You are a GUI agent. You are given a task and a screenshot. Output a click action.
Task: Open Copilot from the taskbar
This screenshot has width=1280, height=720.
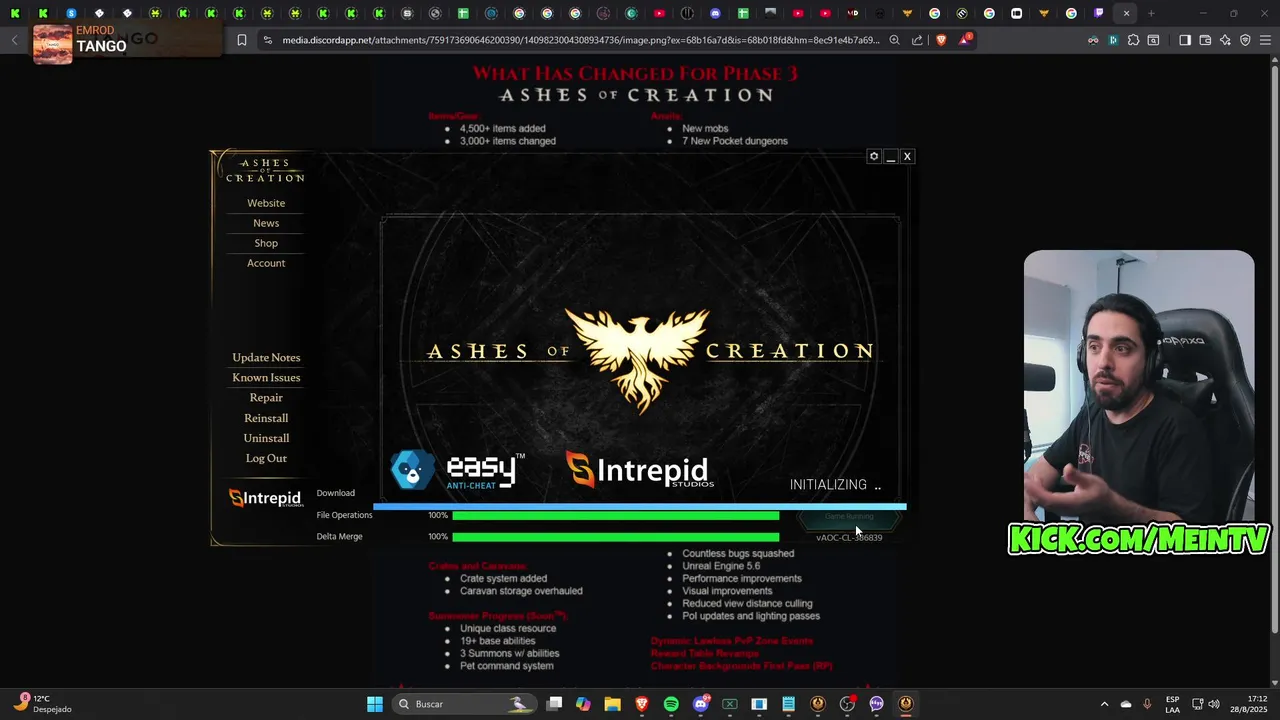[584, 704]
